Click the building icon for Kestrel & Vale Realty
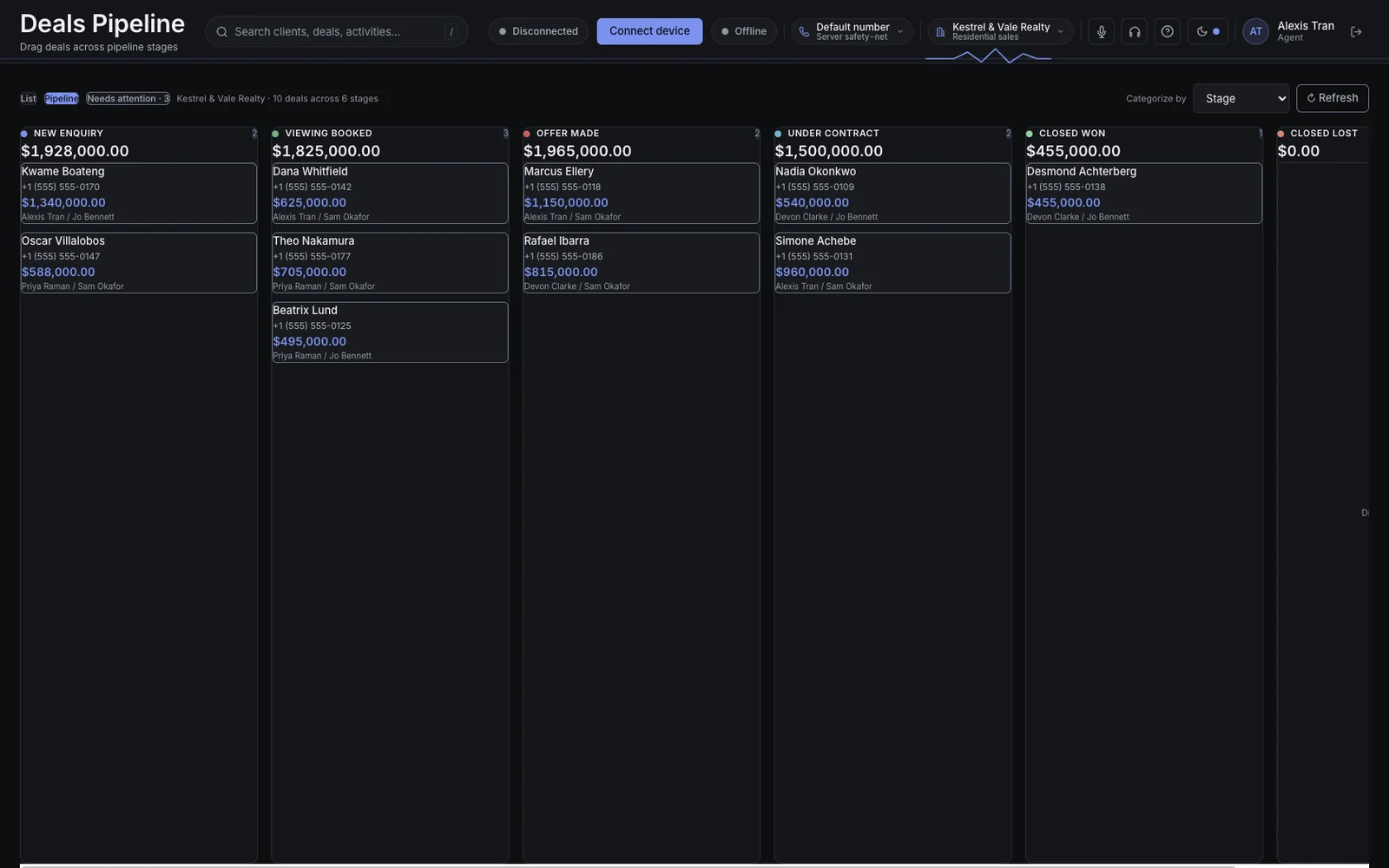 pos(940,31)
